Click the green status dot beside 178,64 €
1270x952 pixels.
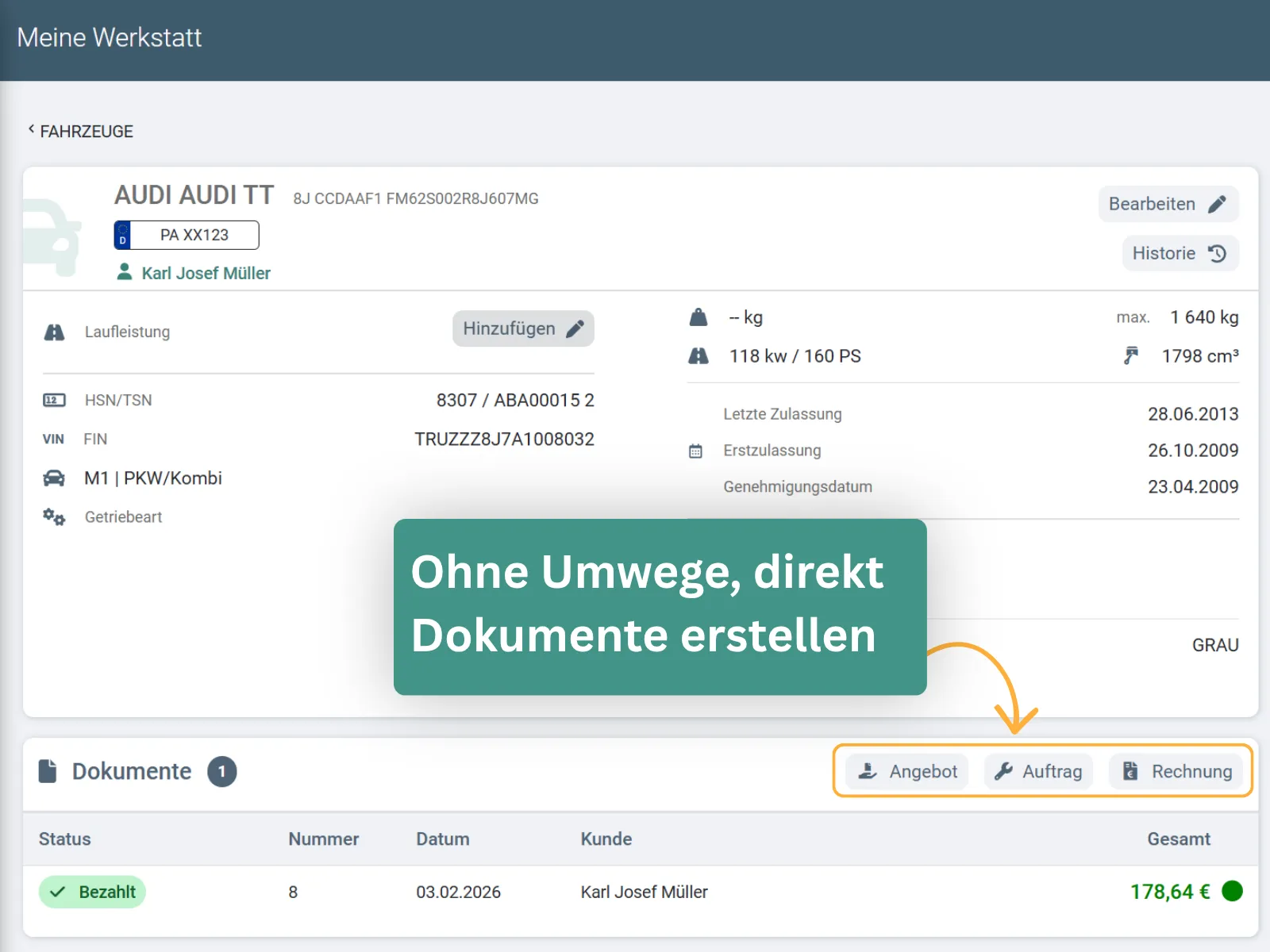(x=1232, y=891)
